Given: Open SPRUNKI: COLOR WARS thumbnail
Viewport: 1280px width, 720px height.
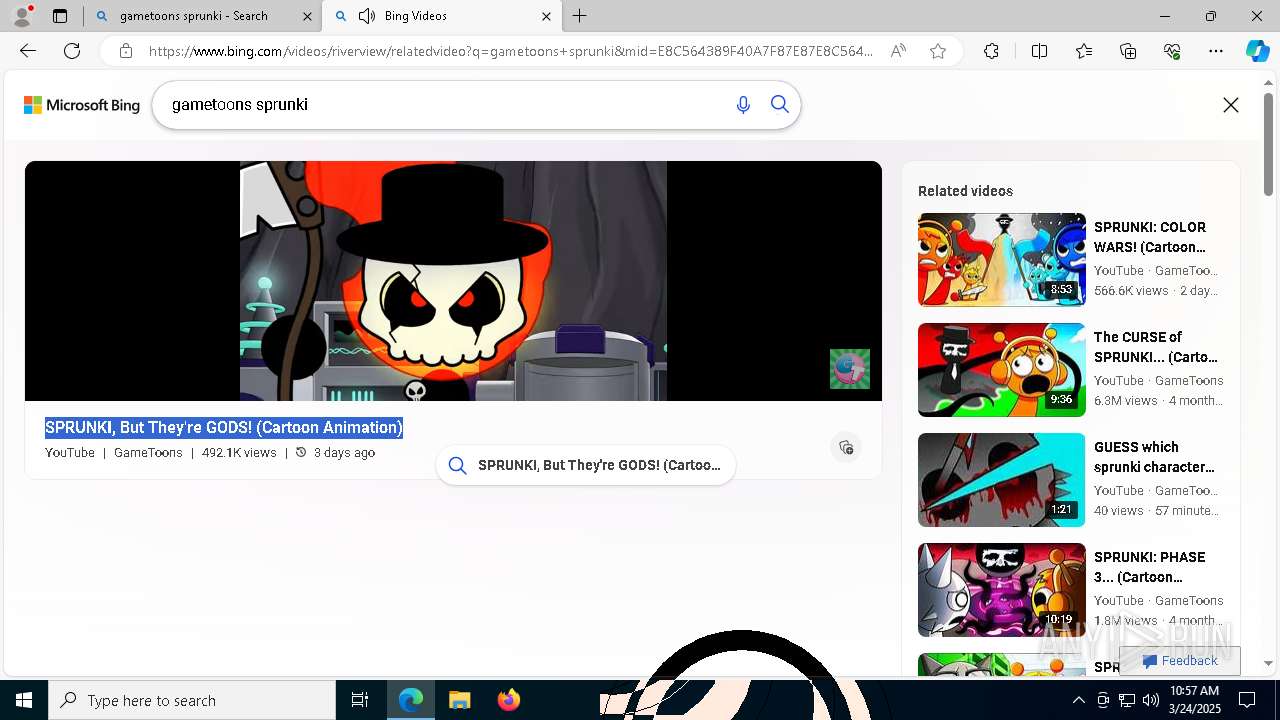Looking at the screenshot, I should pyautogui.click(x=1001, y=259).
